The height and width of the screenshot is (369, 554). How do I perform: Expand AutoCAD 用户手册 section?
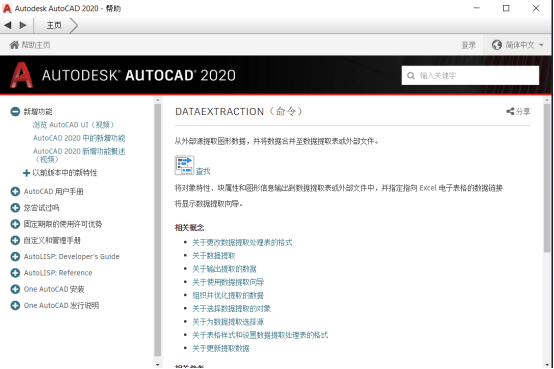[x=15, y=192]
